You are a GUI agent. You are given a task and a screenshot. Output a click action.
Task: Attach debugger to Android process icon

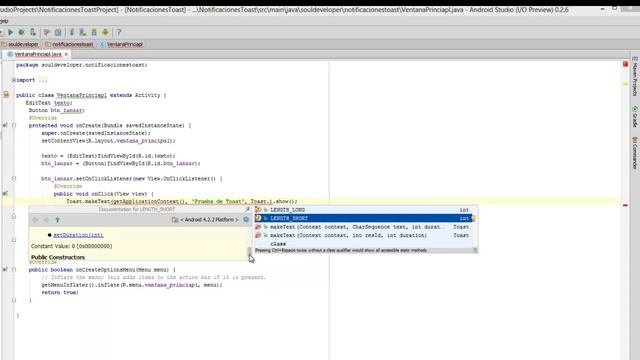[33, 32]
